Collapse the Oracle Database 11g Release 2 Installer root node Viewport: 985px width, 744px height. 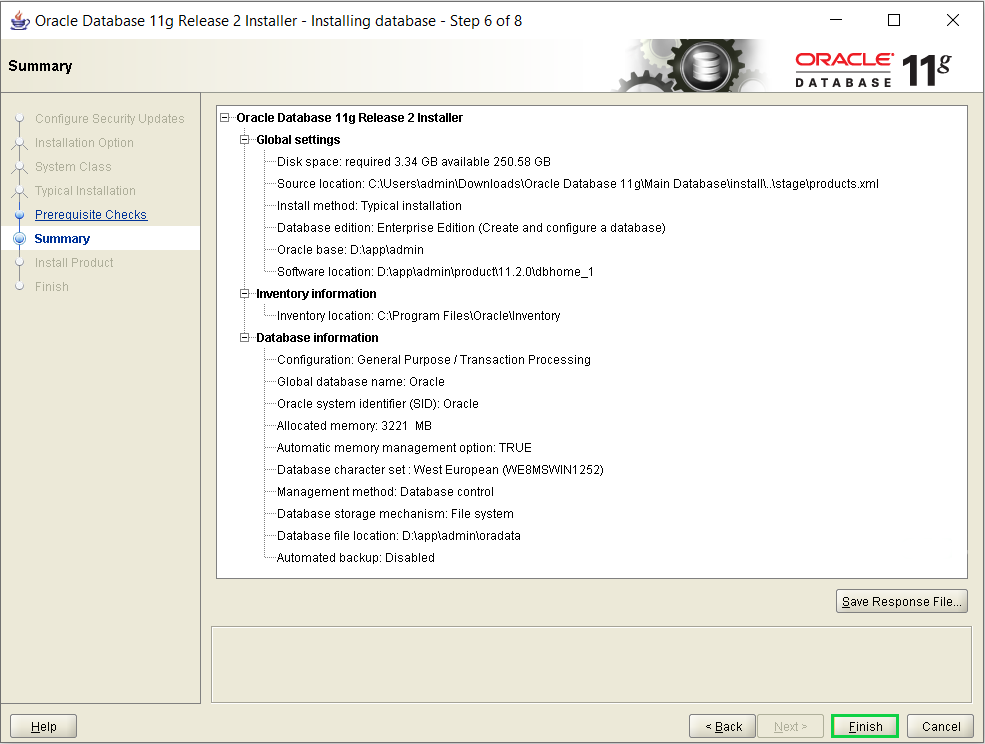pyautogui.click(x=224, y=118)
